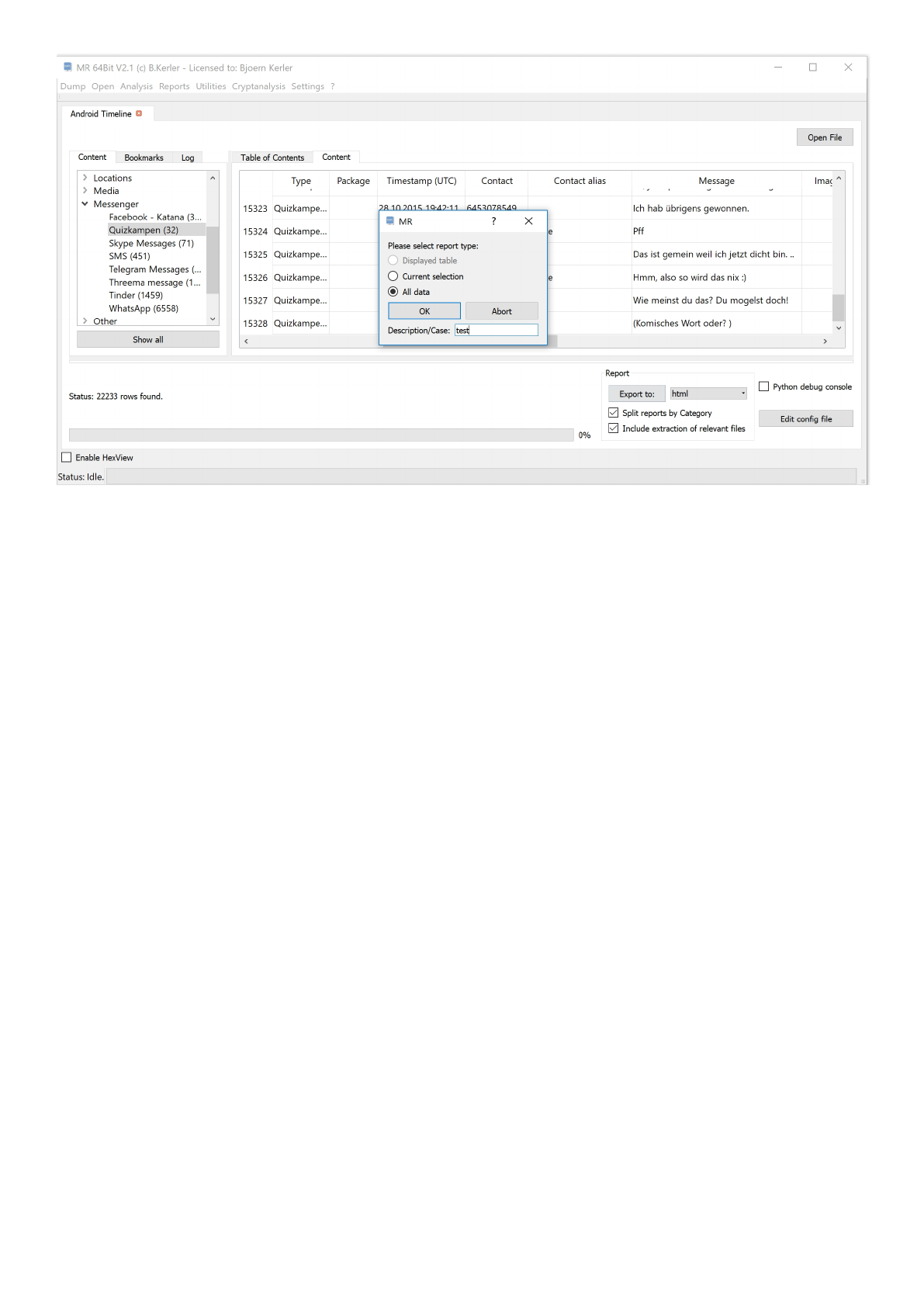Switch to the Log tab
Screen dimensions: 924x1307
point(188,158)
